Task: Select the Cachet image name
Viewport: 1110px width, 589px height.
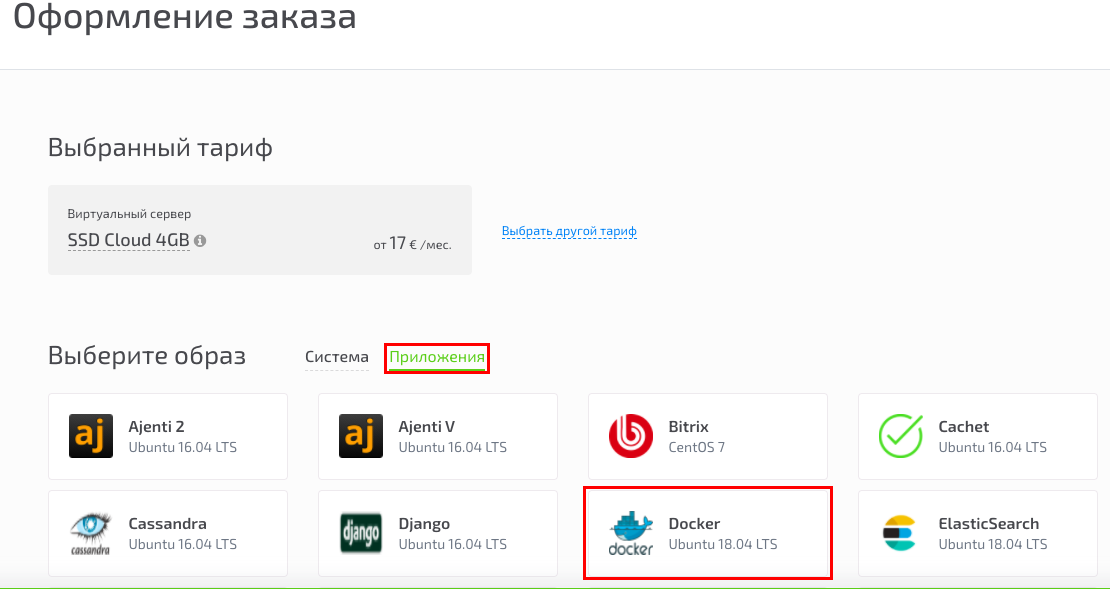Action: pyautogui.click(x=964, y=427)
